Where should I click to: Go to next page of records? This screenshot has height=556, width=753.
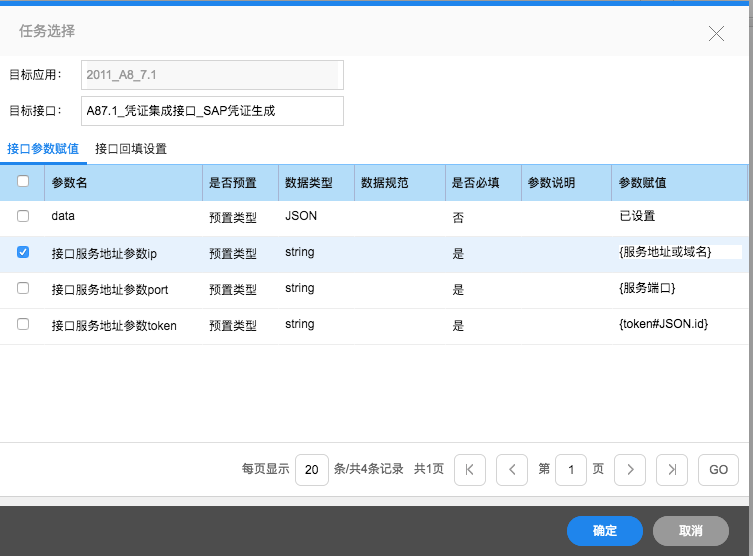click(x=629, y=469)
